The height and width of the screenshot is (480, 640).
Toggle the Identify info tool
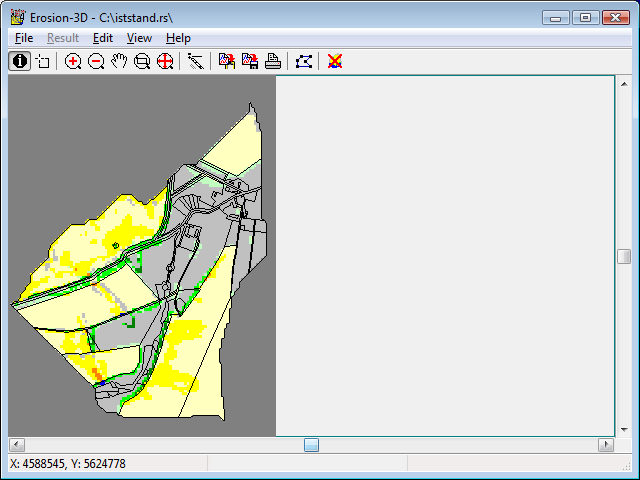pyautogui.click(x=19, y=61)
